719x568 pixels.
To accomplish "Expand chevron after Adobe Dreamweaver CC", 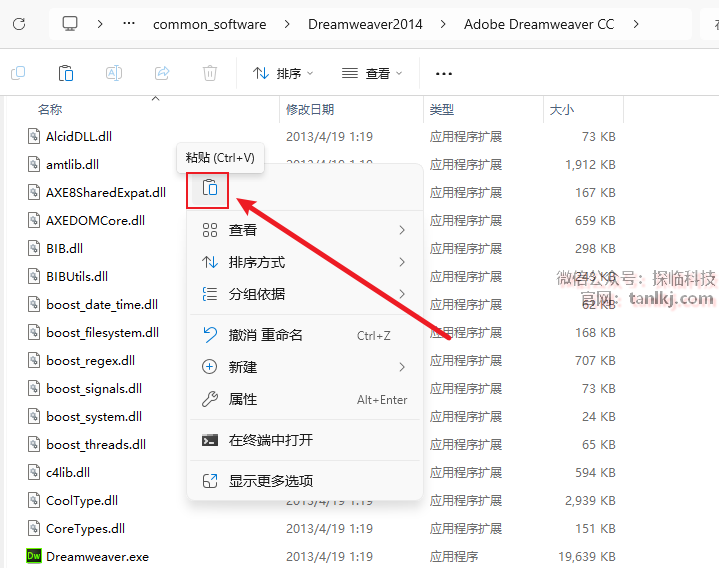I will click(636, 24).
